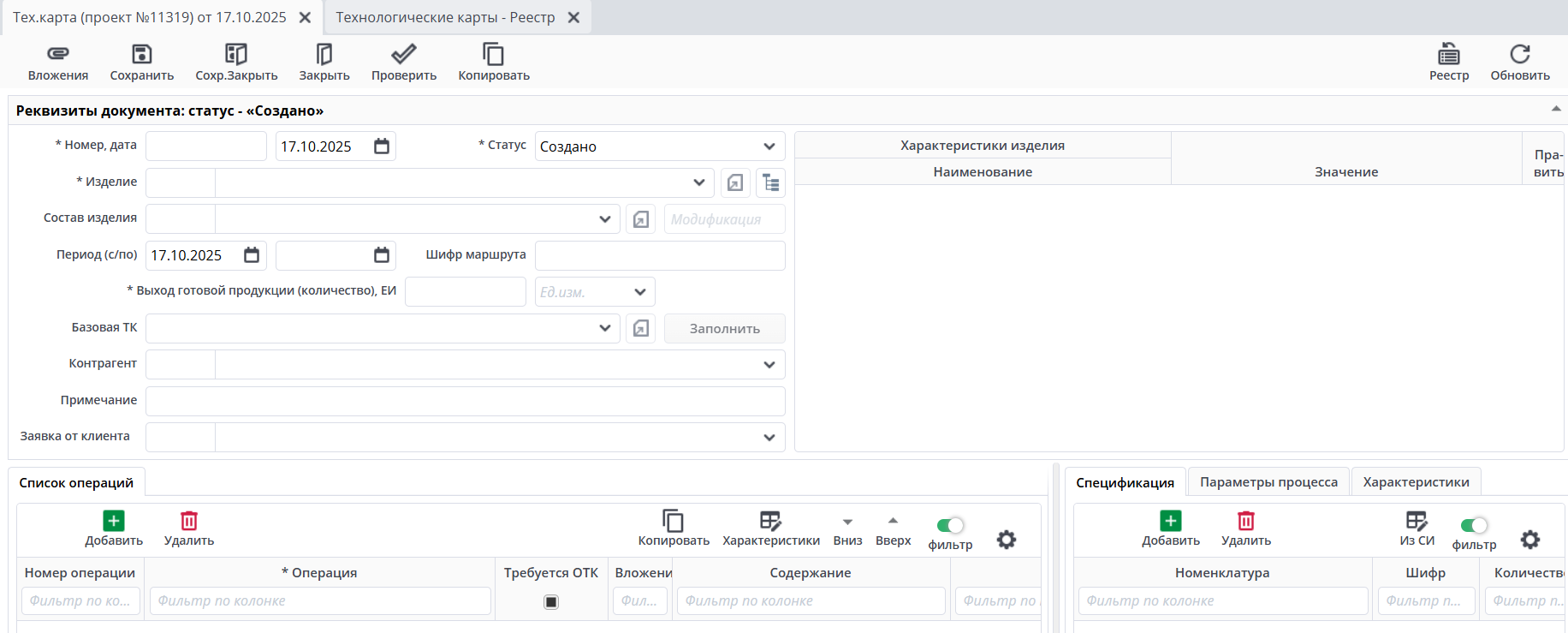Open the Изделие structure tree icon
Screen dimensions: 1568x633
pyautogui.click(x=770, y=182)
